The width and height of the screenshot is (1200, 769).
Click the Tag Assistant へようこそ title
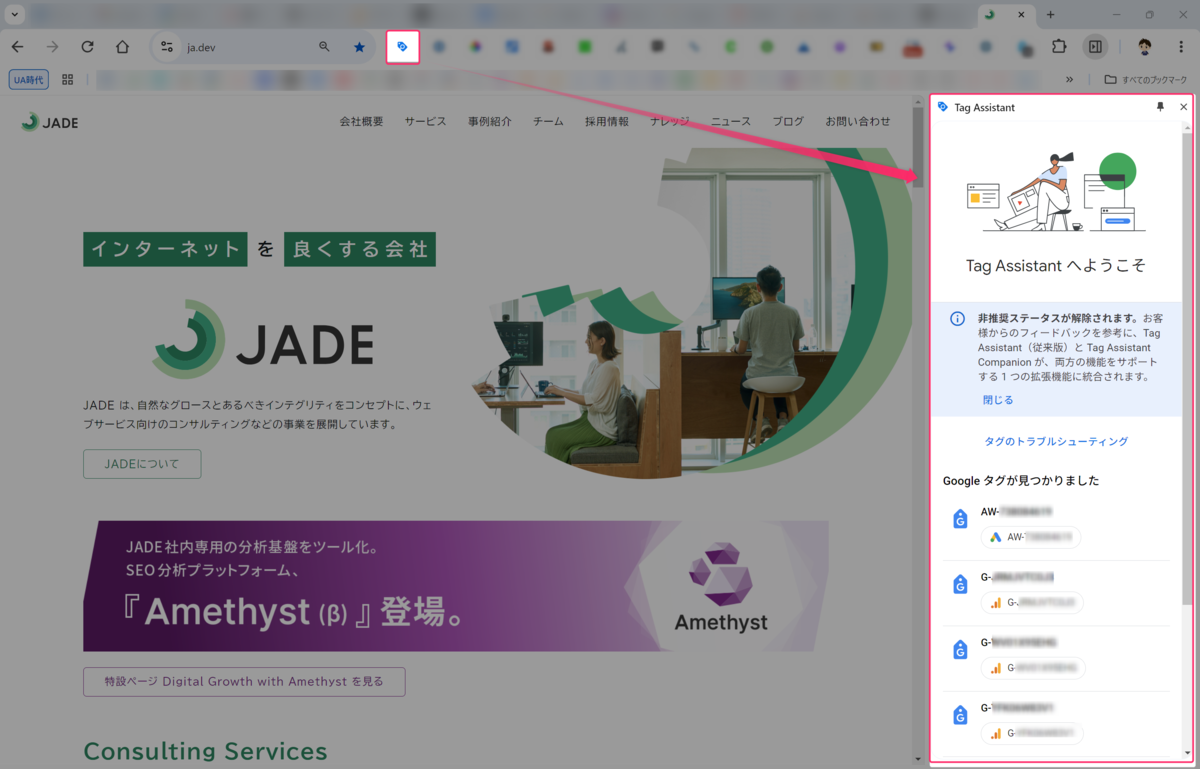[1056, 266]
